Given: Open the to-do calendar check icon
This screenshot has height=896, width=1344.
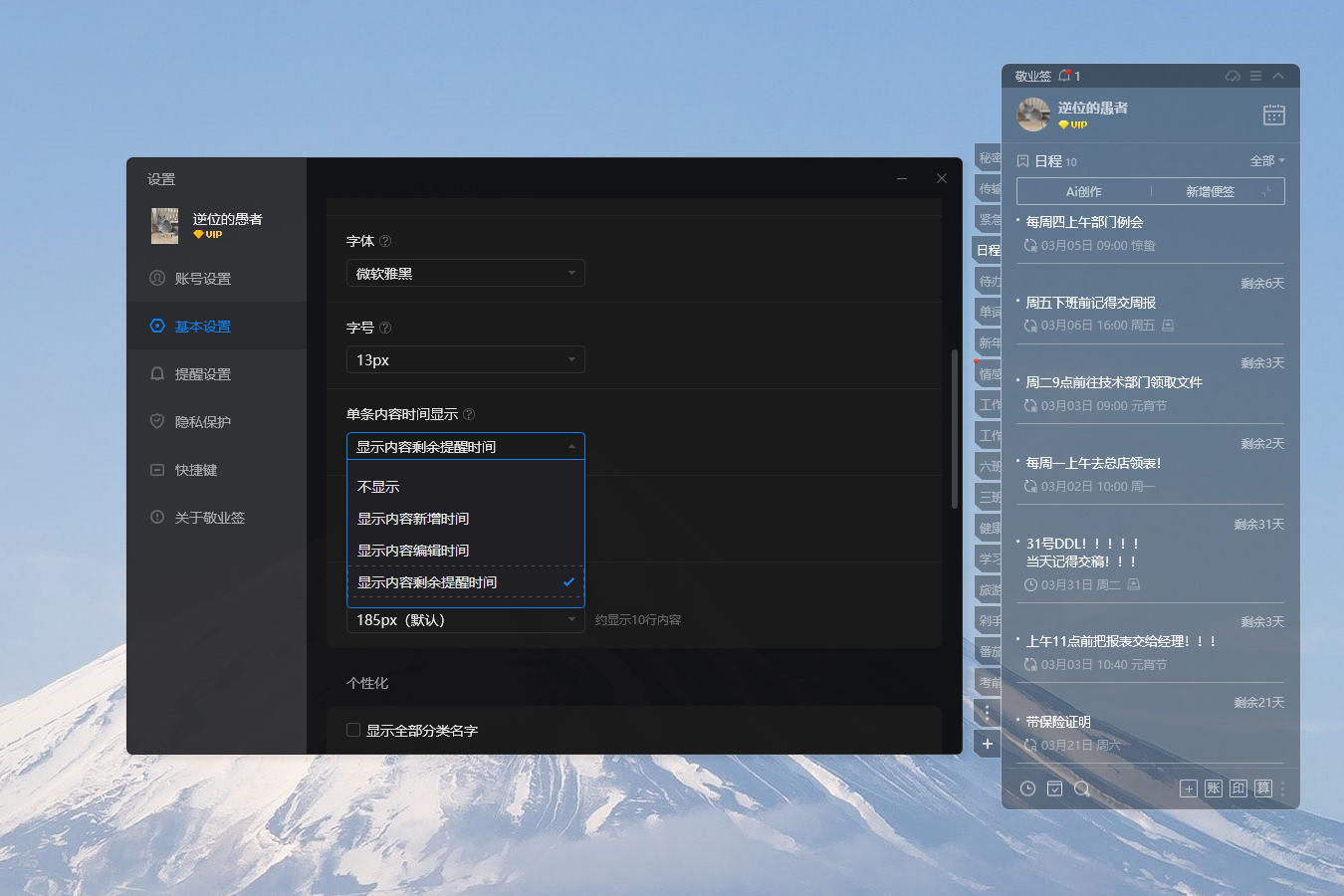Looking at the screenshot, I should tap(1054, 787).
